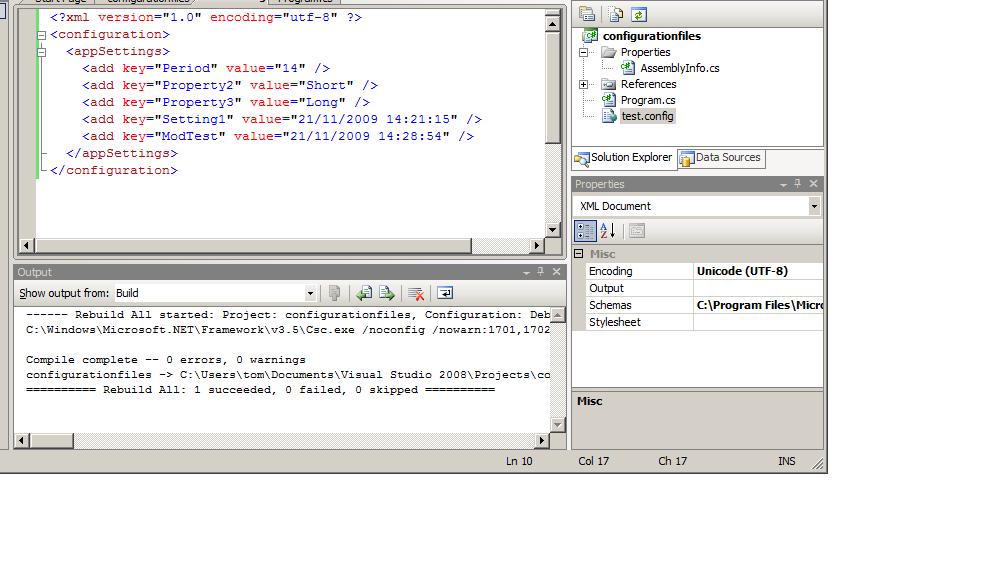
Task: Click the editor horizontal scrollbar thumb
Action: tap(253, 245)
